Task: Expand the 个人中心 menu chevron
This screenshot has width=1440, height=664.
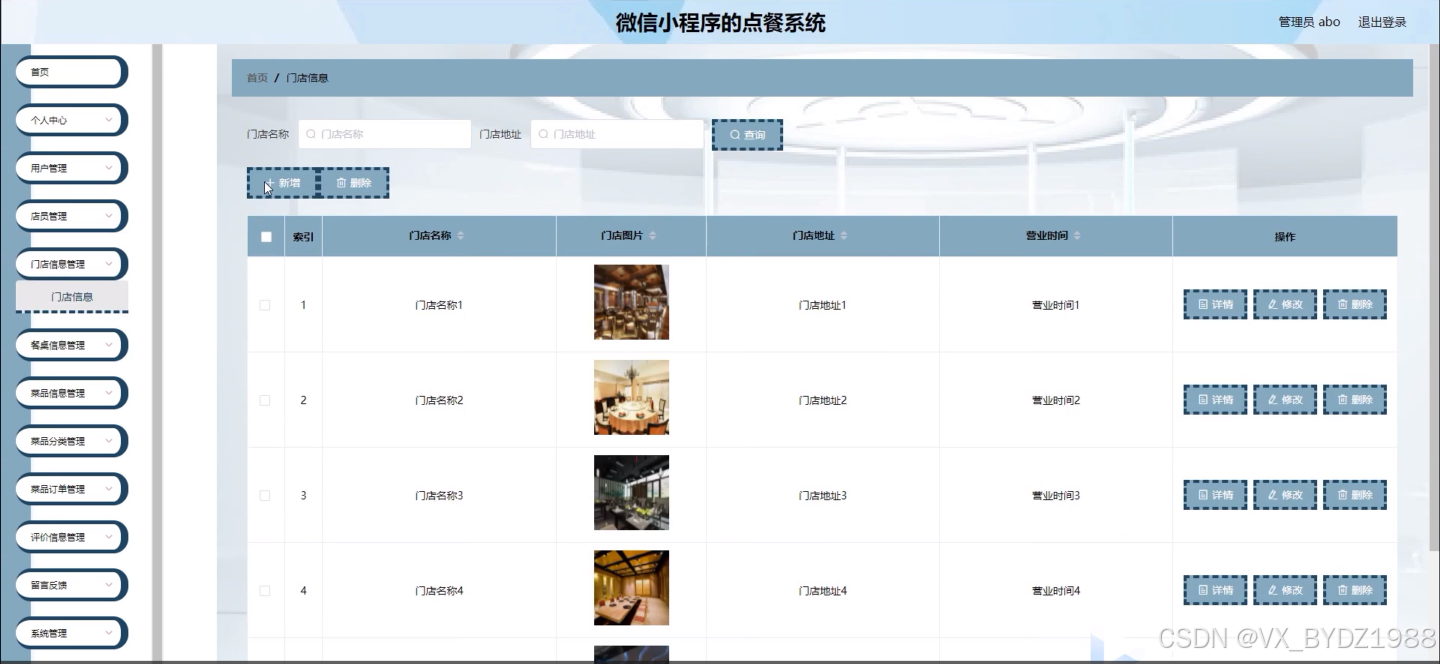Action: (109, 119)
